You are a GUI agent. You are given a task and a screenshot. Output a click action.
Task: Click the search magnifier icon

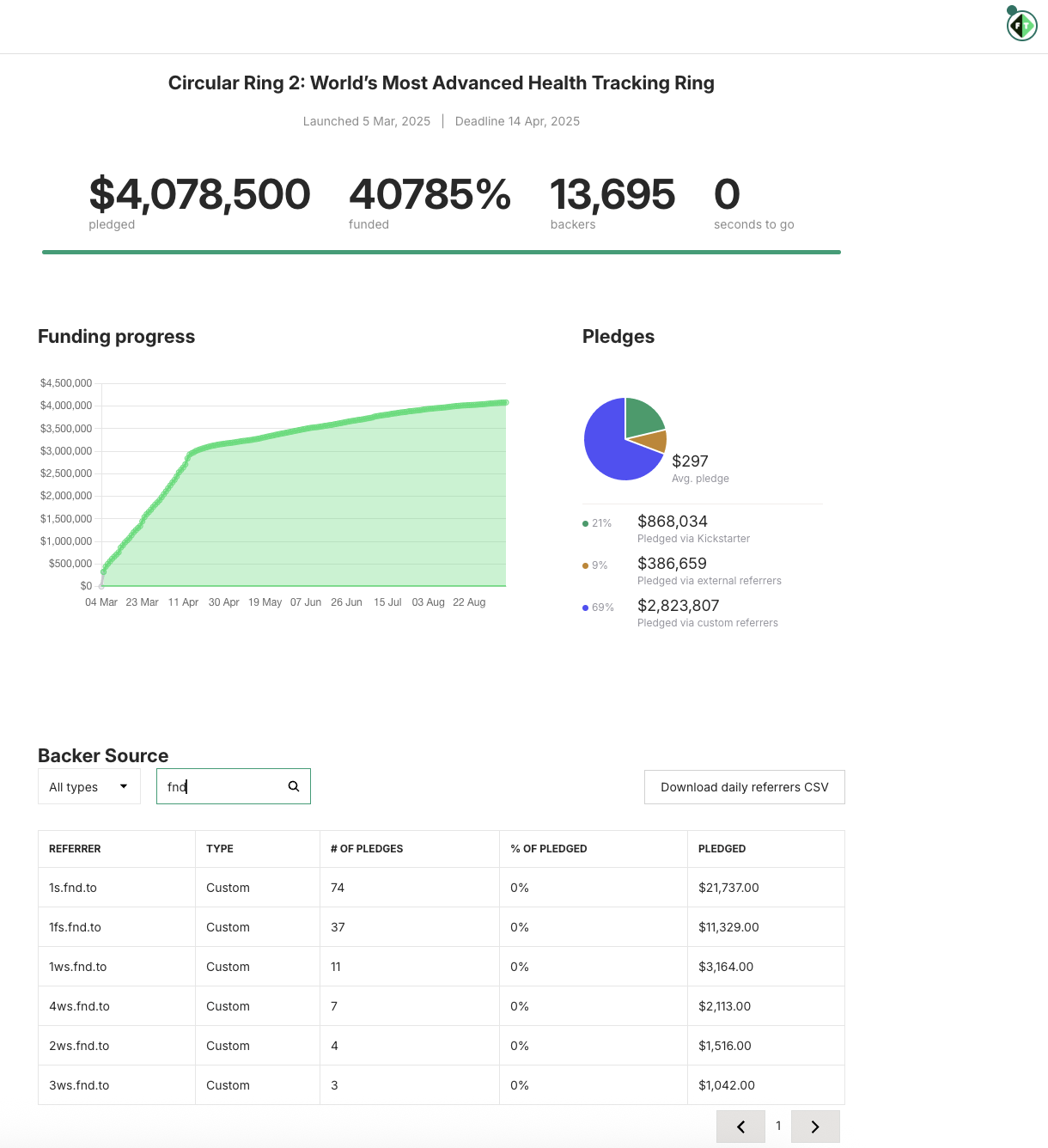pyautogui.click(x=294, y=786)
